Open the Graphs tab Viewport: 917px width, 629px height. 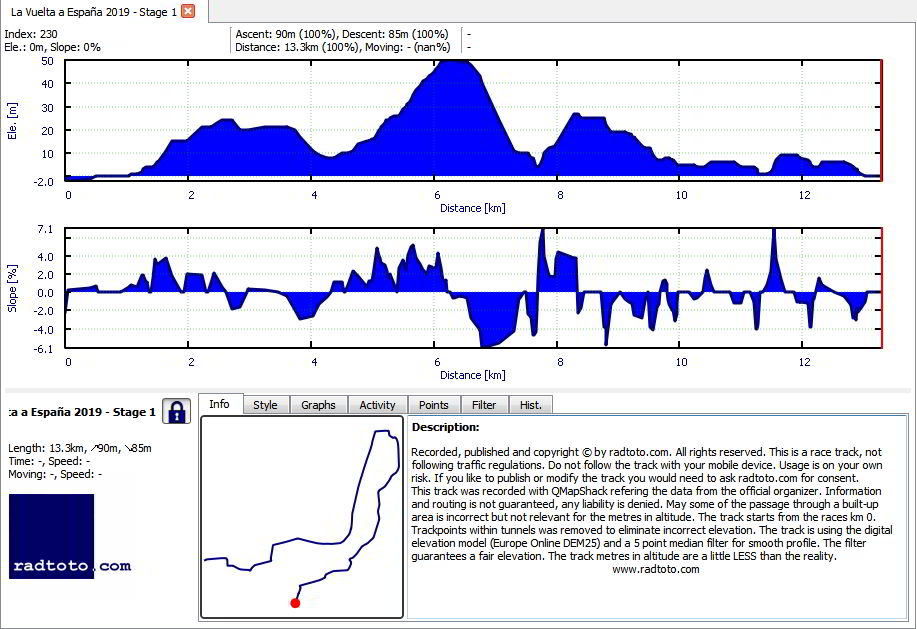tap(318, 405)
